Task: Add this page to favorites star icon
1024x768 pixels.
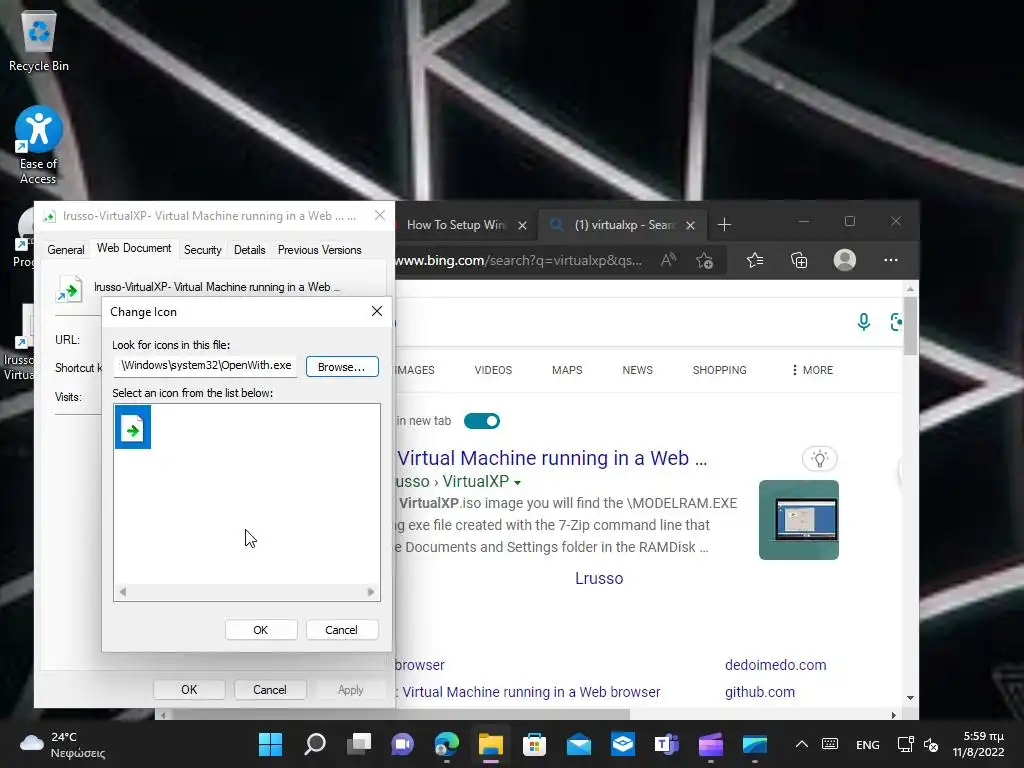Action: (x=705, y=261)
